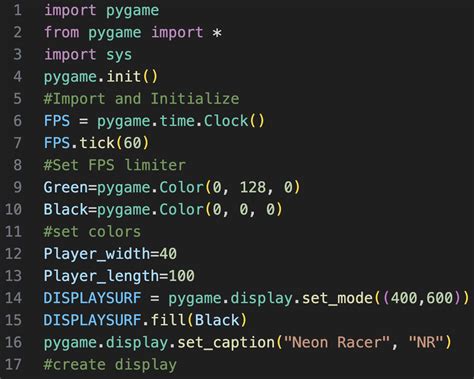The image size is (474, 379).
Task: Click the 'DISPLAYSURF = pygame.display.set_mode' line
Action: click(x=256, y=298)
